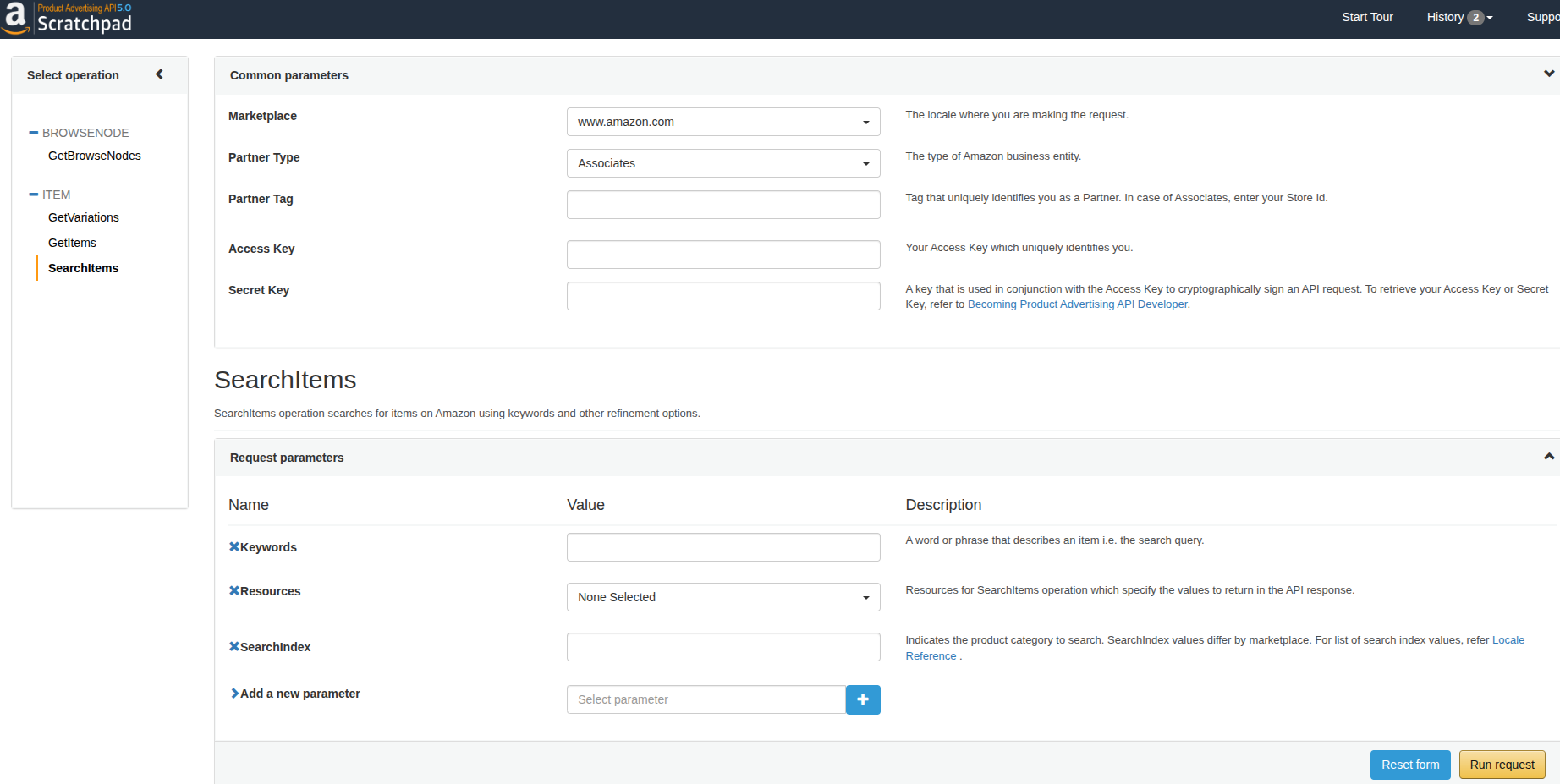The image size is (1560, 784).
Task: Open the Partner Type dropdown
Action: pyautogui.click(x=723, y=163)
